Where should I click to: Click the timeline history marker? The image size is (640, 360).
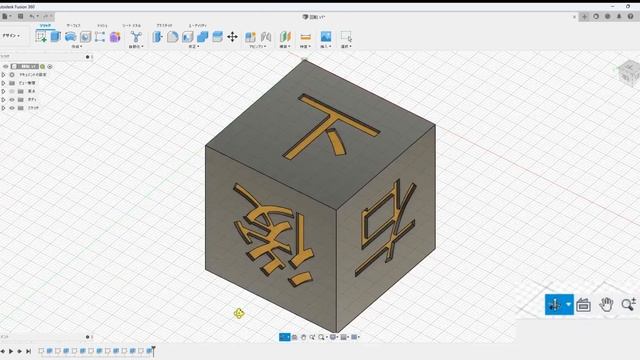point(153,351)
